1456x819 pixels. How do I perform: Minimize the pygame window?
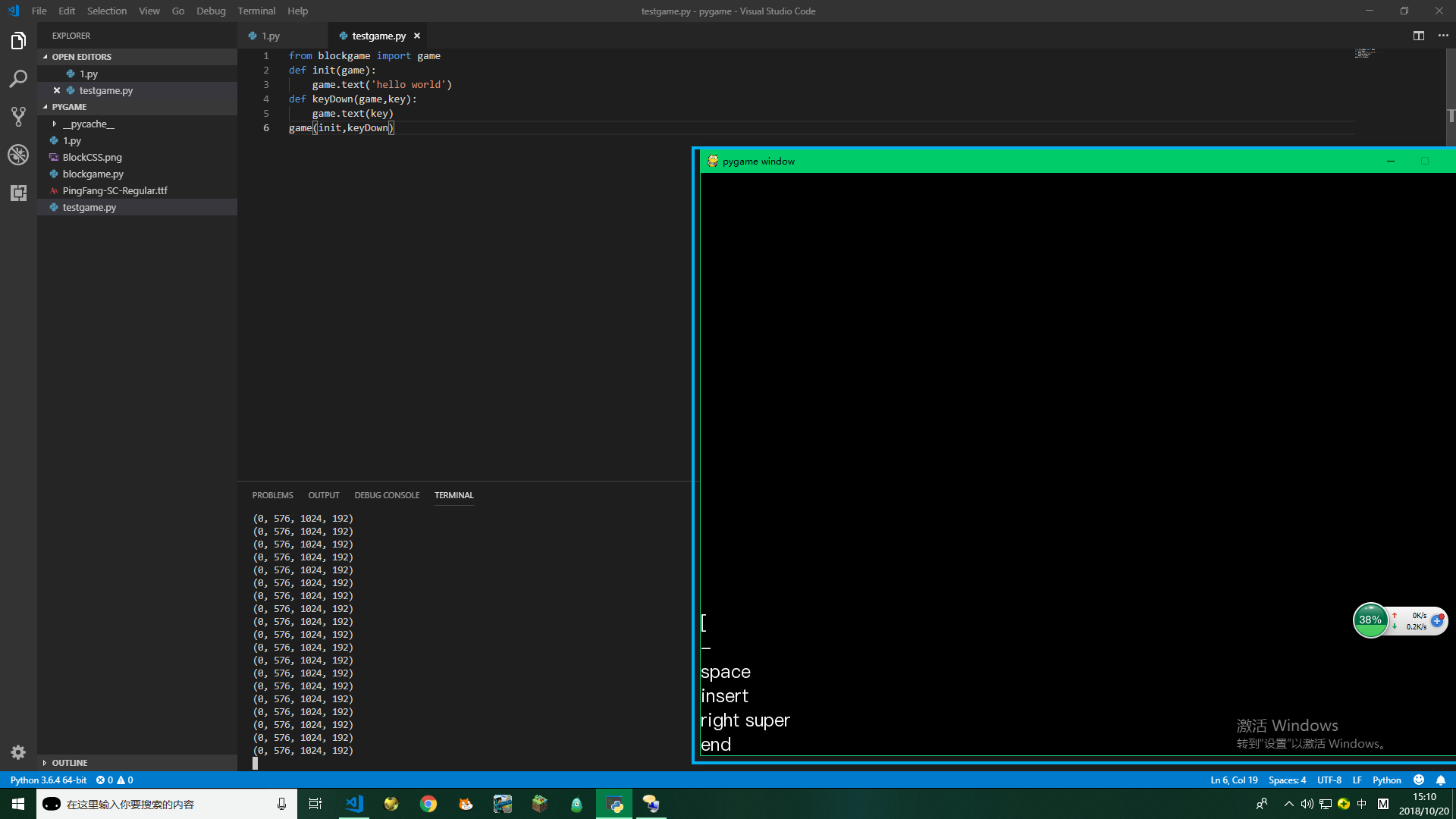1391,161
